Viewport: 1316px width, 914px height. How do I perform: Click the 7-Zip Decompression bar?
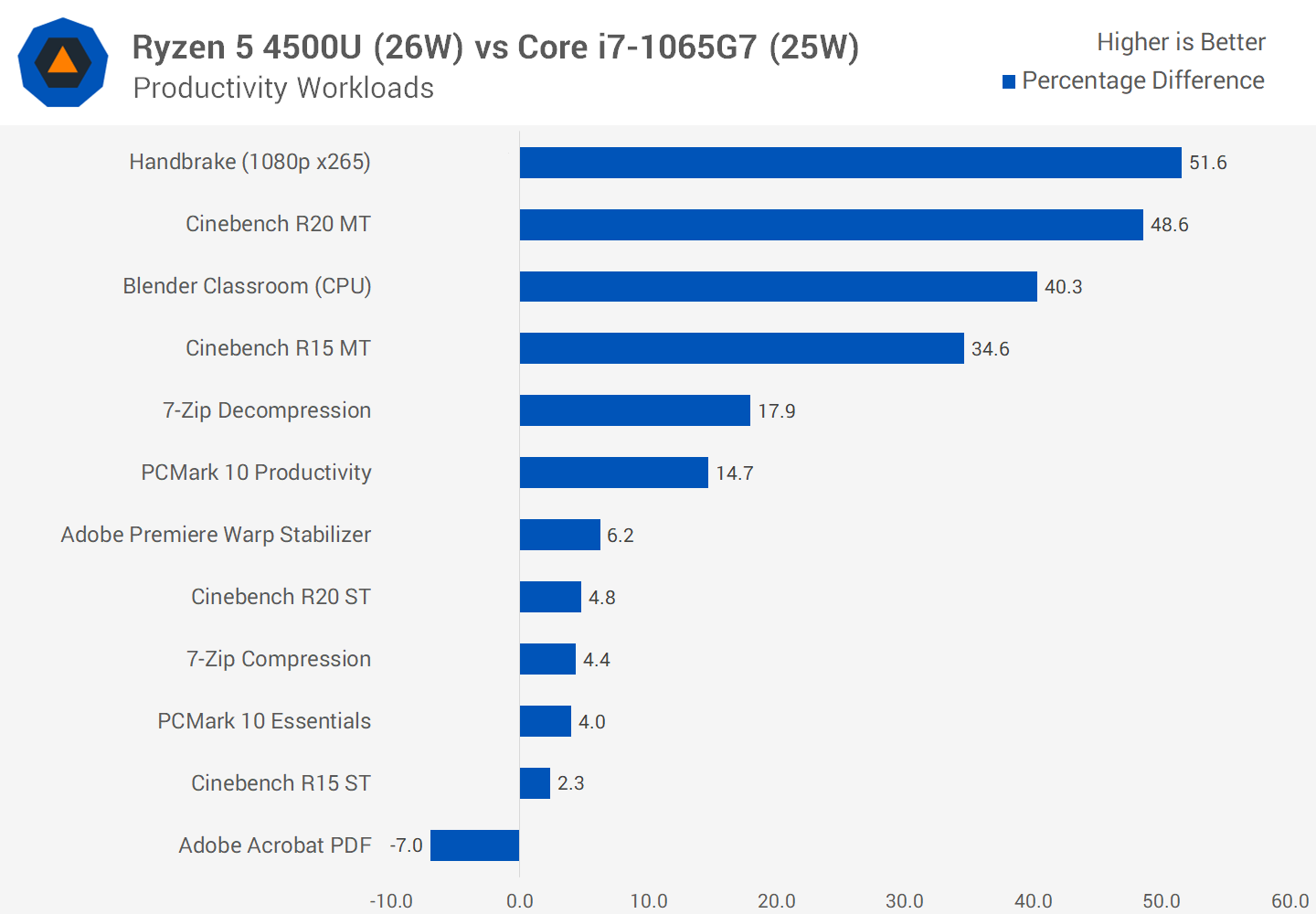(x=634, y=410)
